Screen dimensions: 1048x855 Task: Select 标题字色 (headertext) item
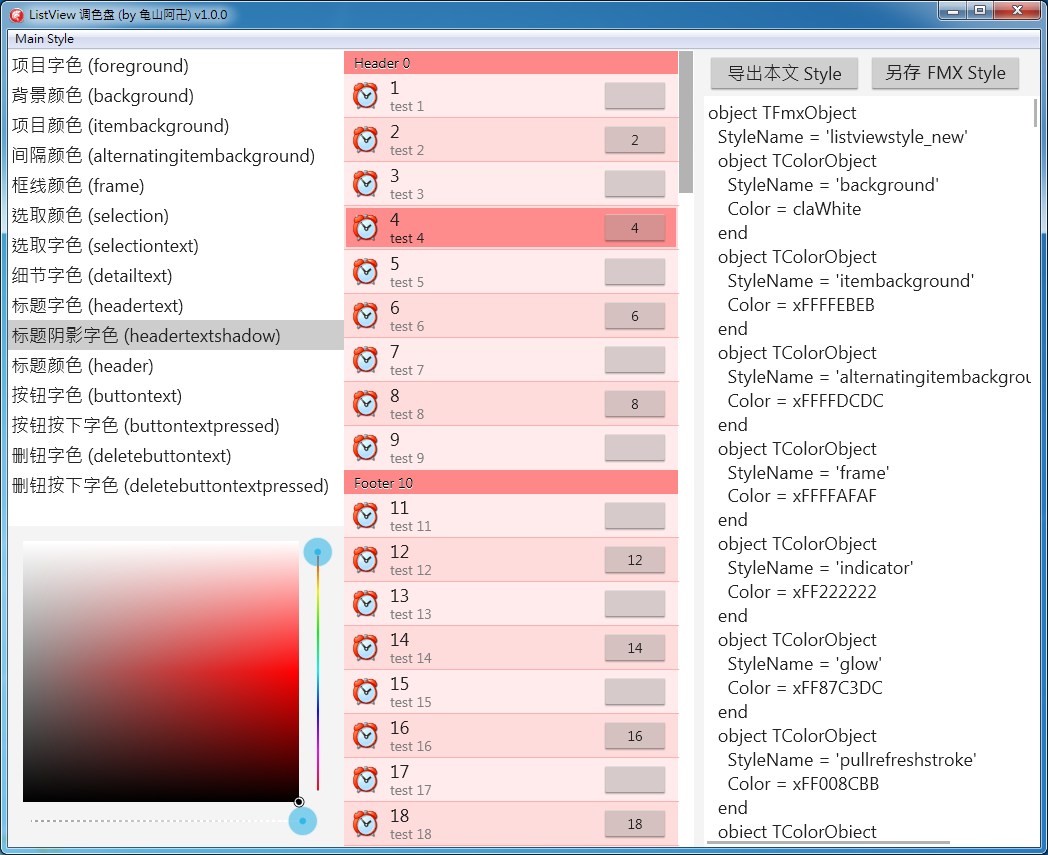[176, 306]
